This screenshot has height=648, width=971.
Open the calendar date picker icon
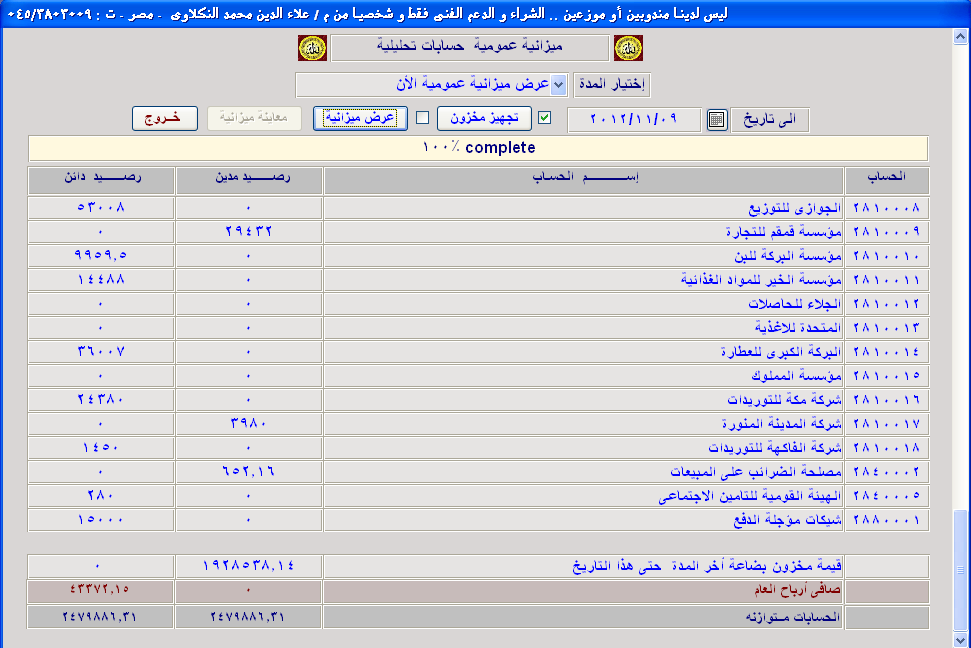717,120
